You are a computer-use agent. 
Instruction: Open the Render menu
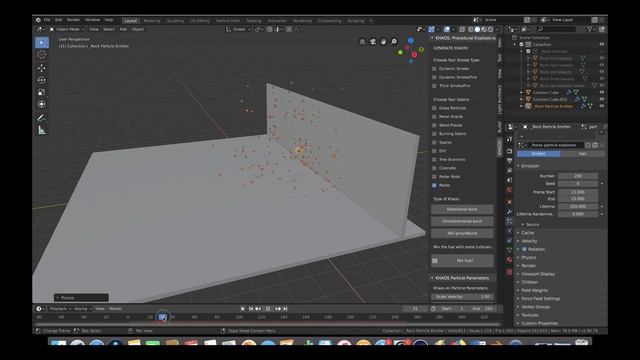click(x=73, y=20)
